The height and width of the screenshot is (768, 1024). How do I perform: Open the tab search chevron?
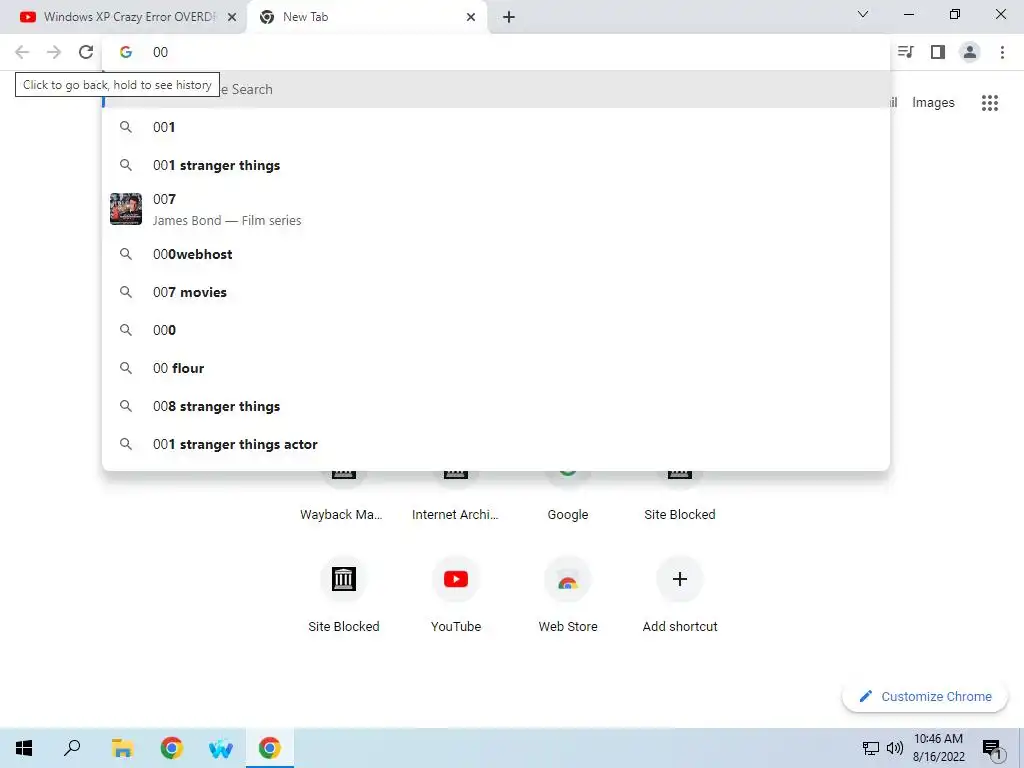click(x=863, y=14)
